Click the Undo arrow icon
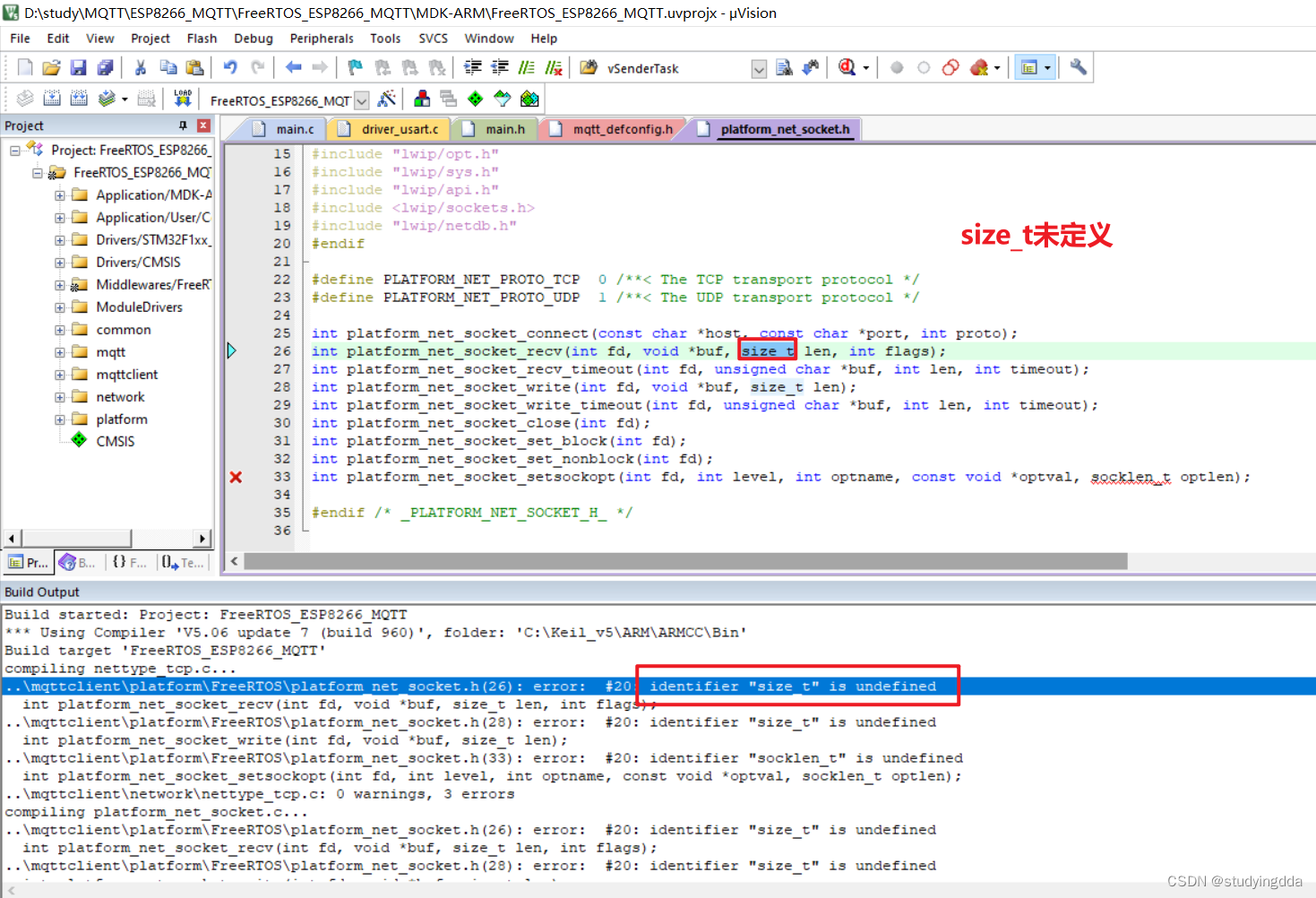1316x898 pixels. coord(230,67)
